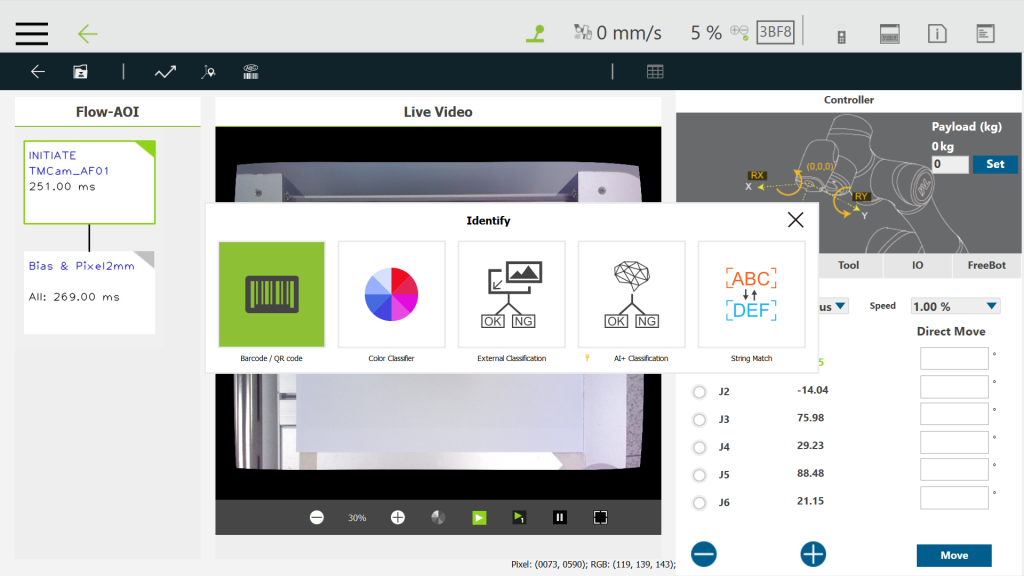Select the J2 joint radio button

(699, 391)
